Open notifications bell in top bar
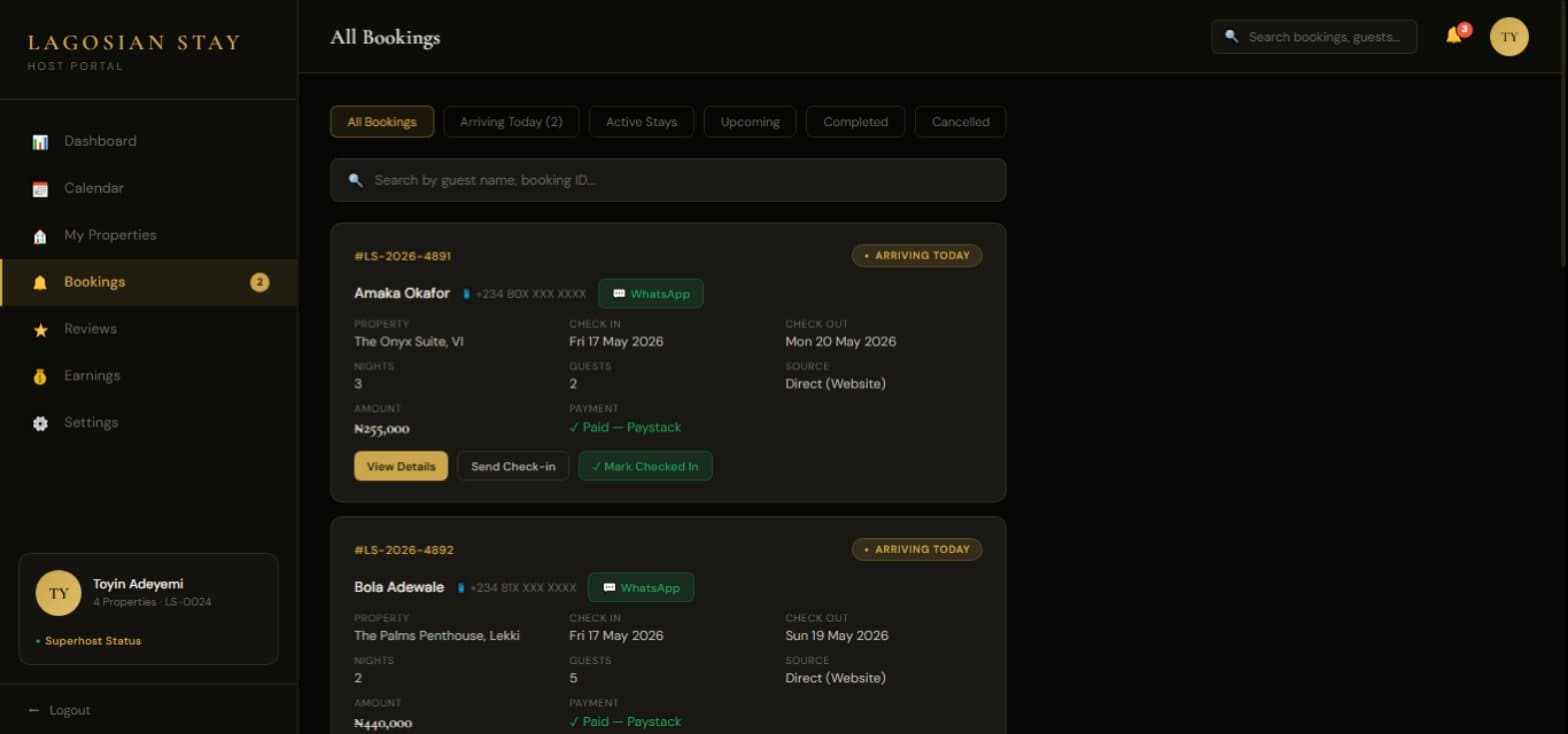Viewport: 1568px width, 734px height. [x=1454, y=36]
